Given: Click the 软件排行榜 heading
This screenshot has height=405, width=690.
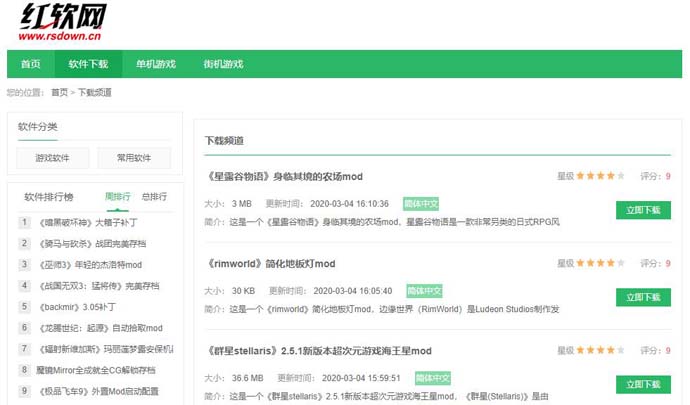Looking at the screenshot, I should (49, 197).
